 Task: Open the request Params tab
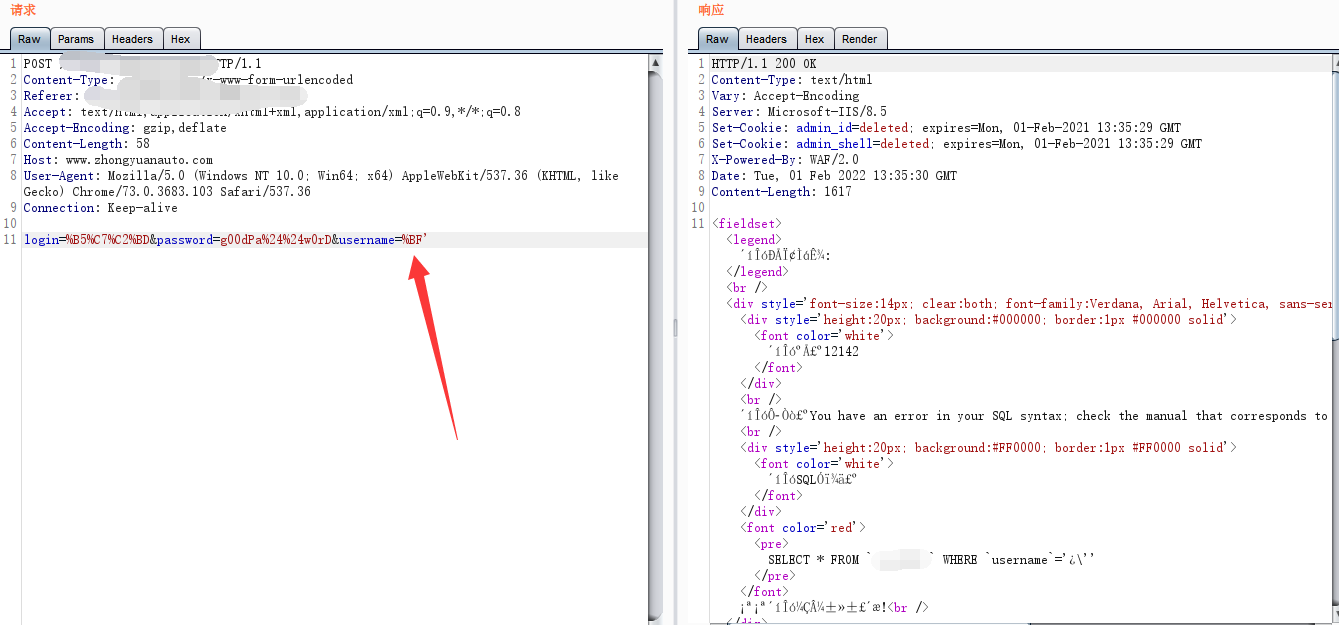point(76,39)
